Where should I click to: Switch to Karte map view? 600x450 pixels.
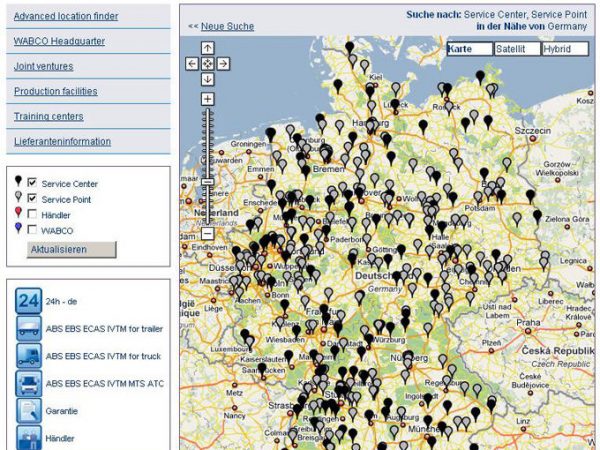pos(470,49)
